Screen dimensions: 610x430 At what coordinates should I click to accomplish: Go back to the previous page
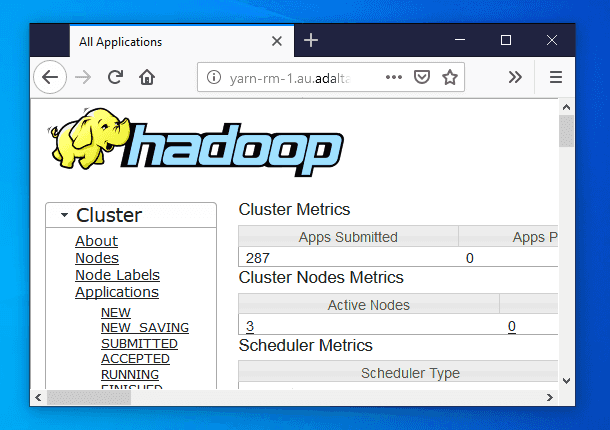(x=50, y=77)
